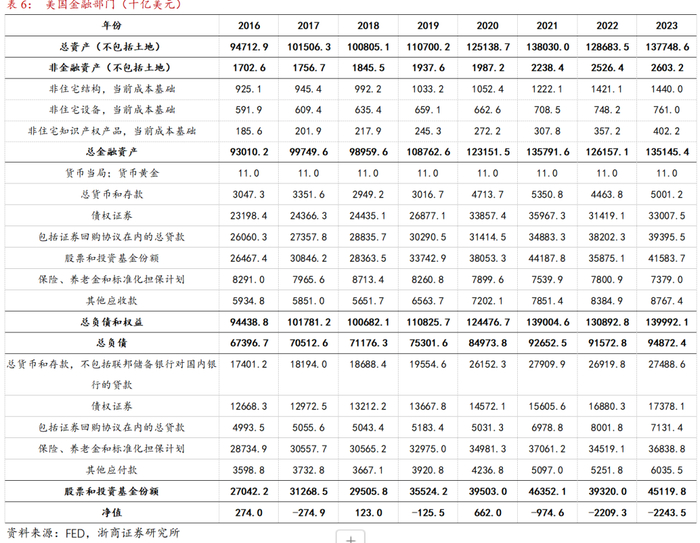
Task: Select the 2018 column header
Action: point(368,25)
